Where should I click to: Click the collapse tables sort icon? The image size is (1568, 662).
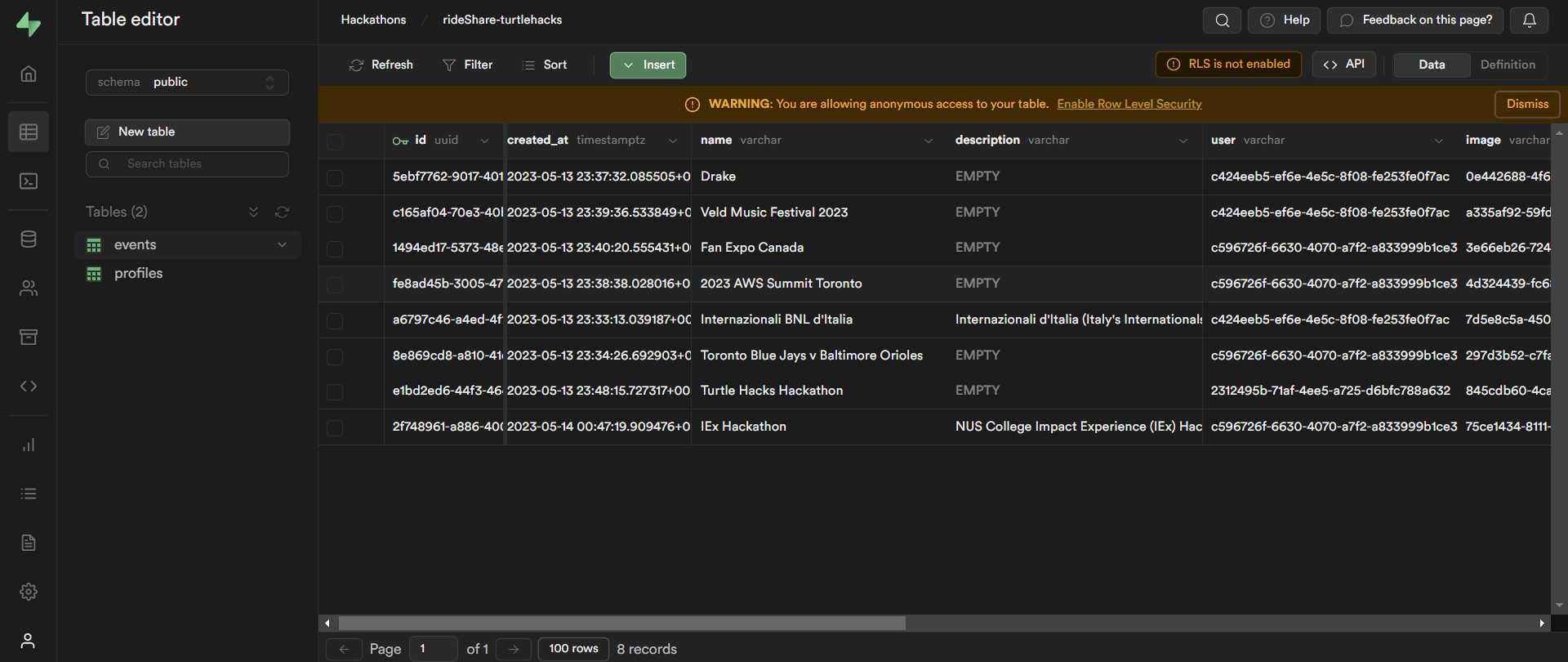coord(254,212)
